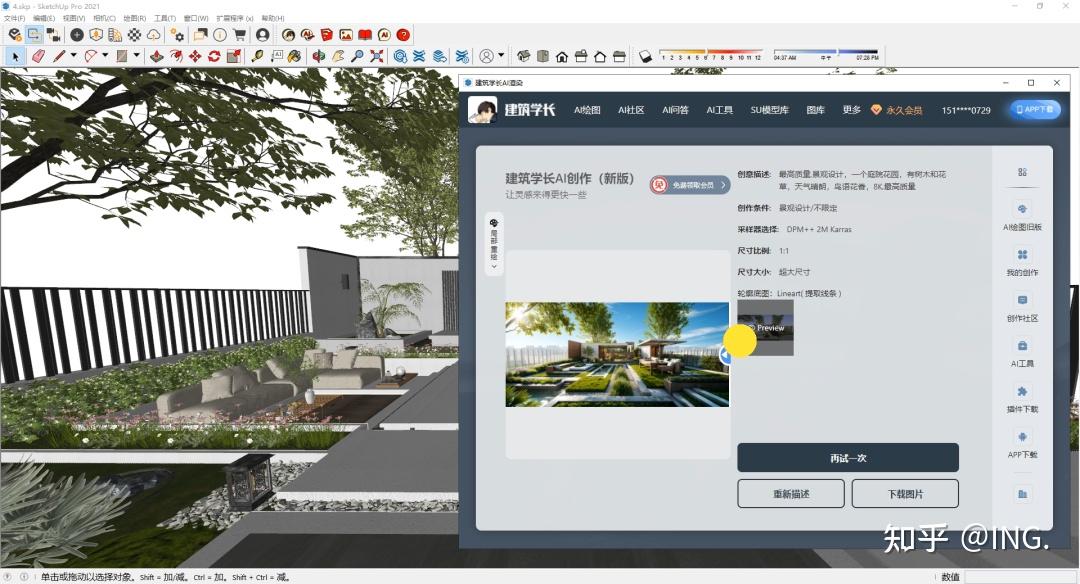Open the 更多 dropdown in plugin navbar
1080x584 pixels.
click(851, 110)
